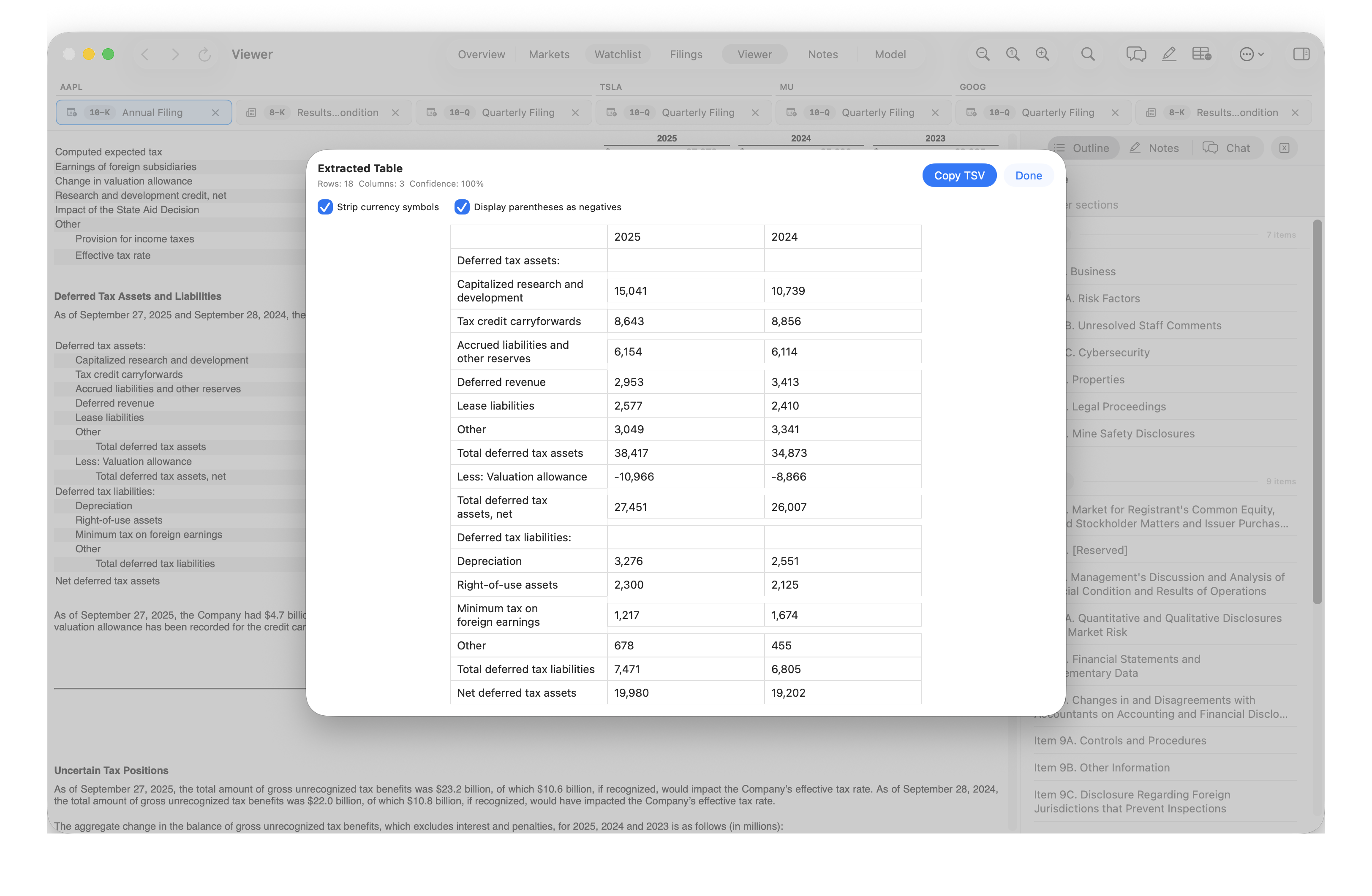The height and width of the screenshot is (896, 1372).
Task: Click the Copy TSV button
Action: 959,175
